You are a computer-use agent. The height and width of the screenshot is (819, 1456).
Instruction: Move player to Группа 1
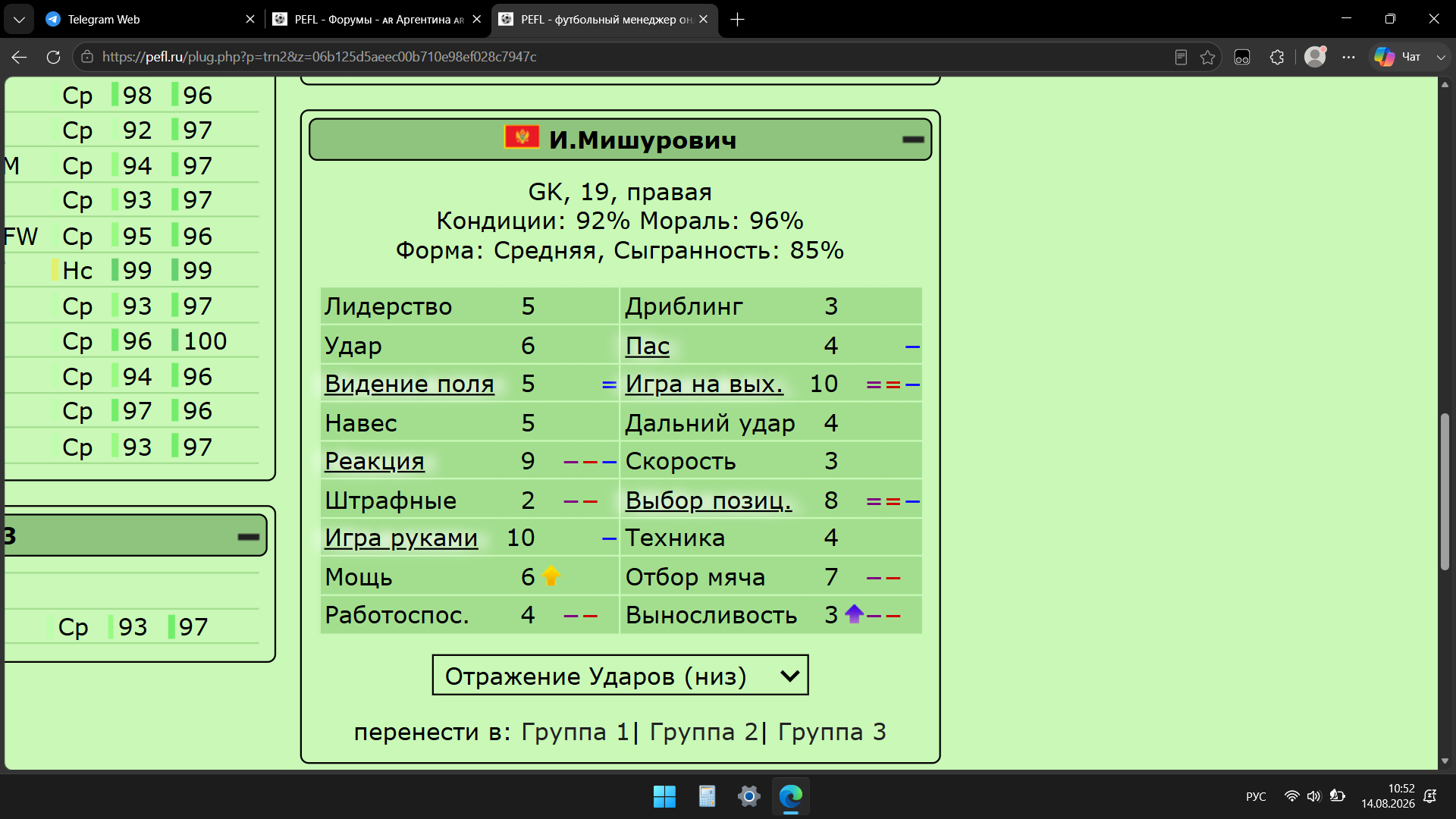575,732
